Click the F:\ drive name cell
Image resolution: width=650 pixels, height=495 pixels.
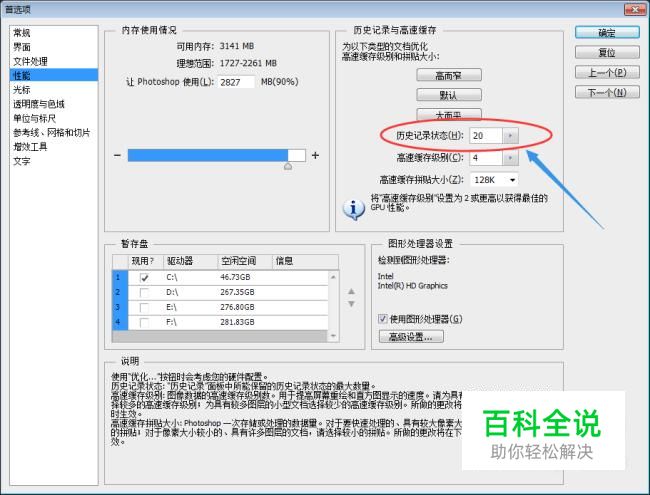coord(172,322)
